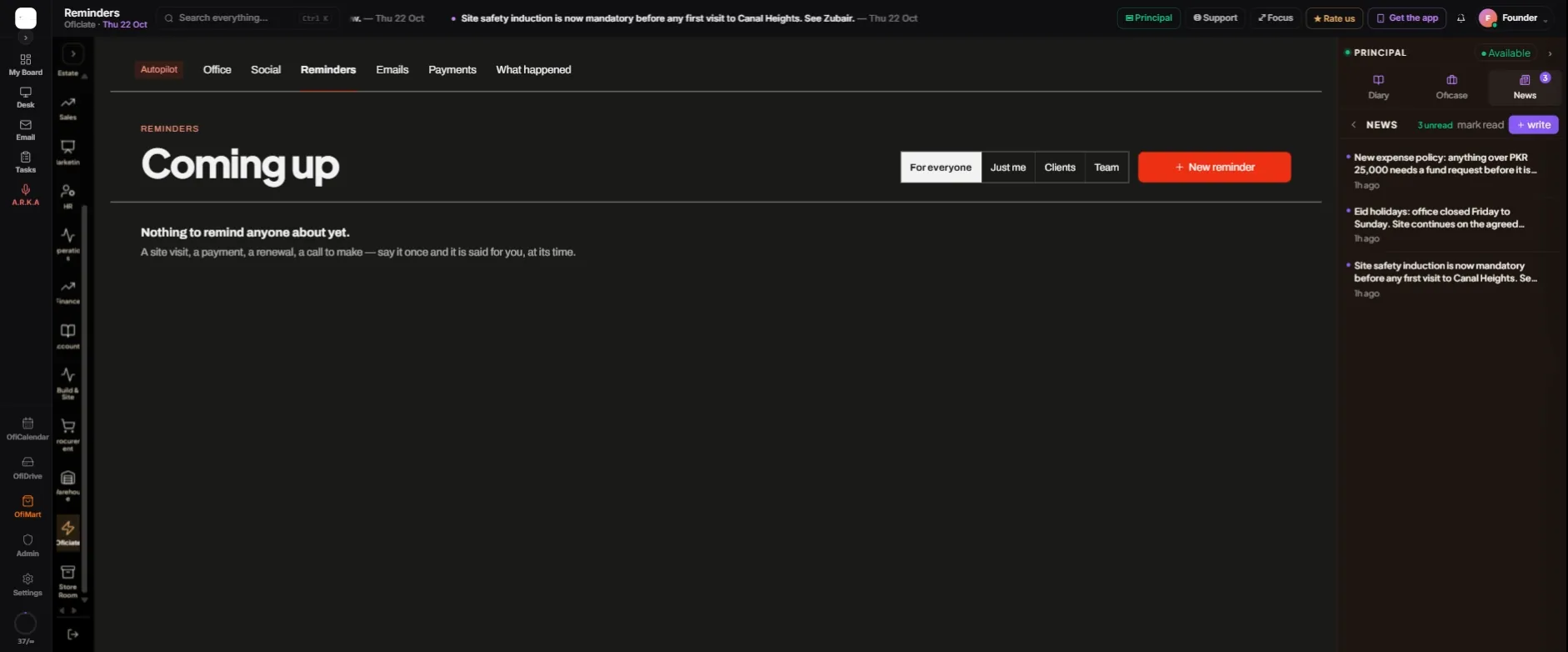Open the Accounts book icon

click(68, 337)
